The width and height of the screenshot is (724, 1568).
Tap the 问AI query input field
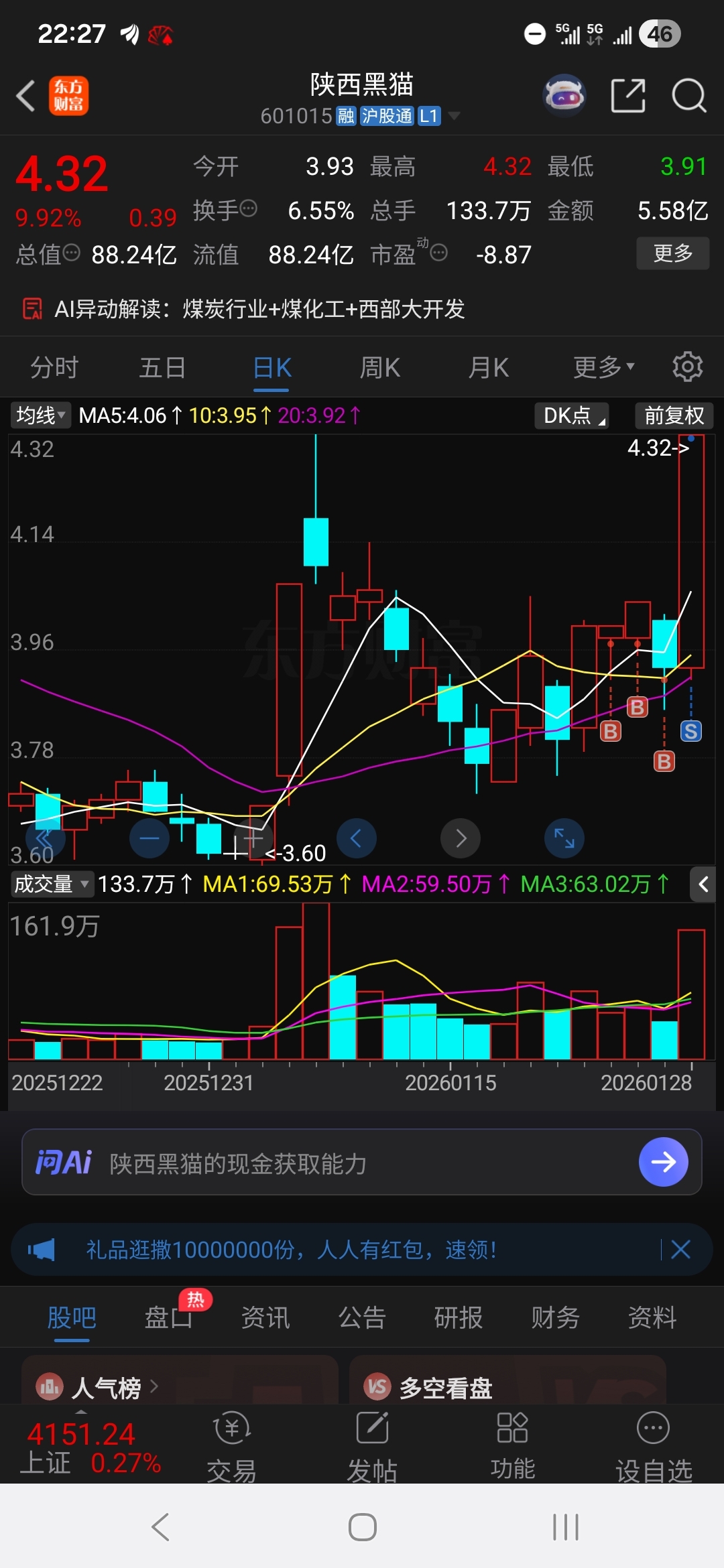click(362, 1162)
